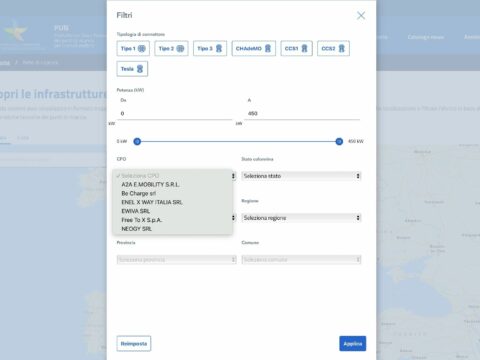Click the CHAdeMO connector icon
This screenshot has height=360, width=480.
268,48
